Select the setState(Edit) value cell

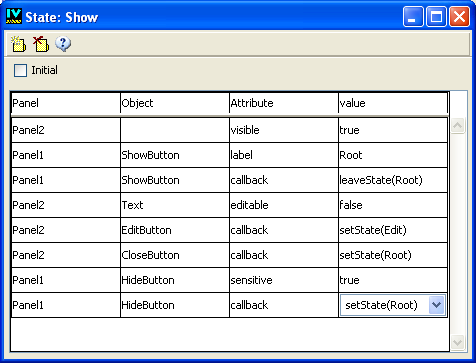pyautogui.click(x=393, y=230)
